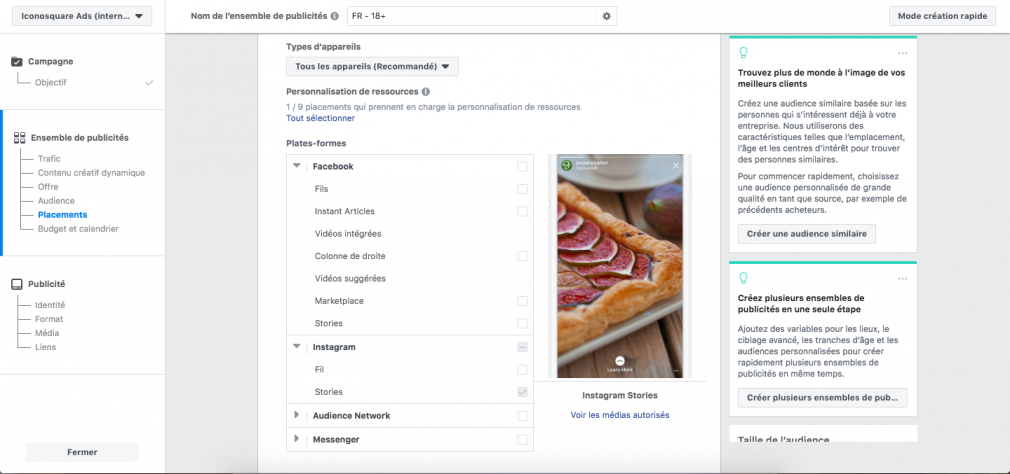
Task: Click Learn More swipe-up icon in preview
Action: click(620, 361)
